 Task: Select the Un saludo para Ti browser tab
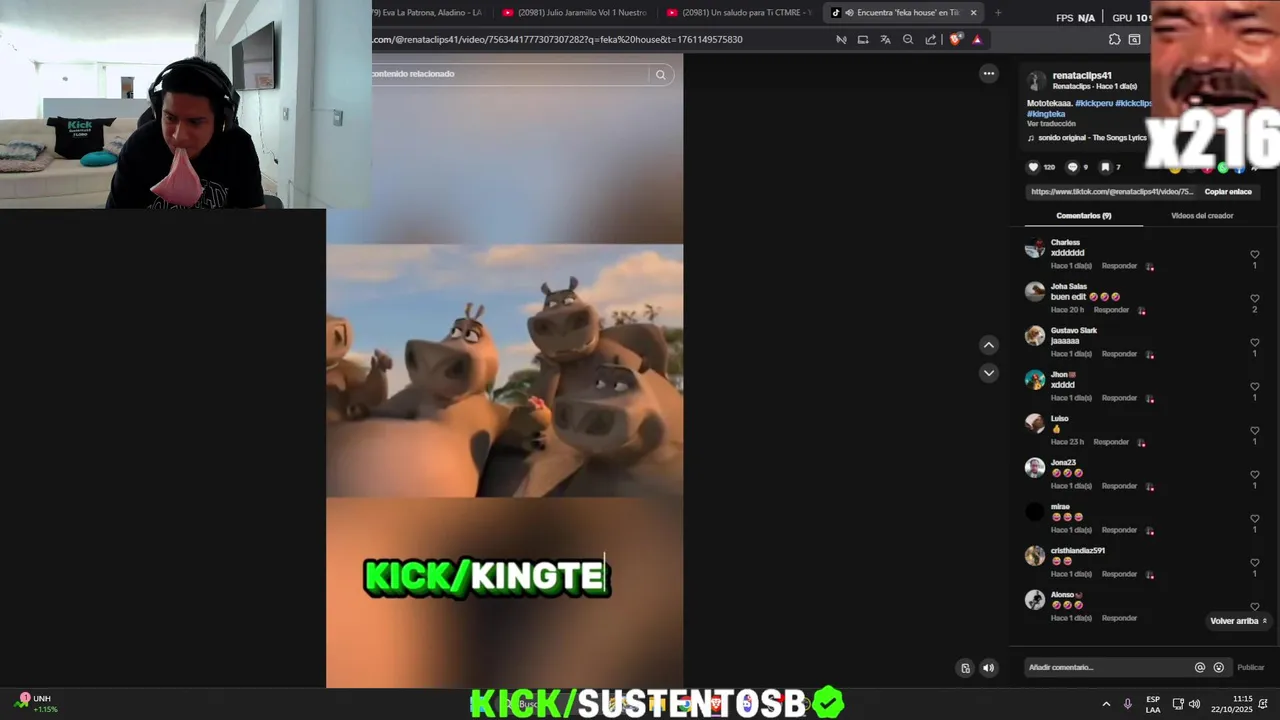click(740, 13)
